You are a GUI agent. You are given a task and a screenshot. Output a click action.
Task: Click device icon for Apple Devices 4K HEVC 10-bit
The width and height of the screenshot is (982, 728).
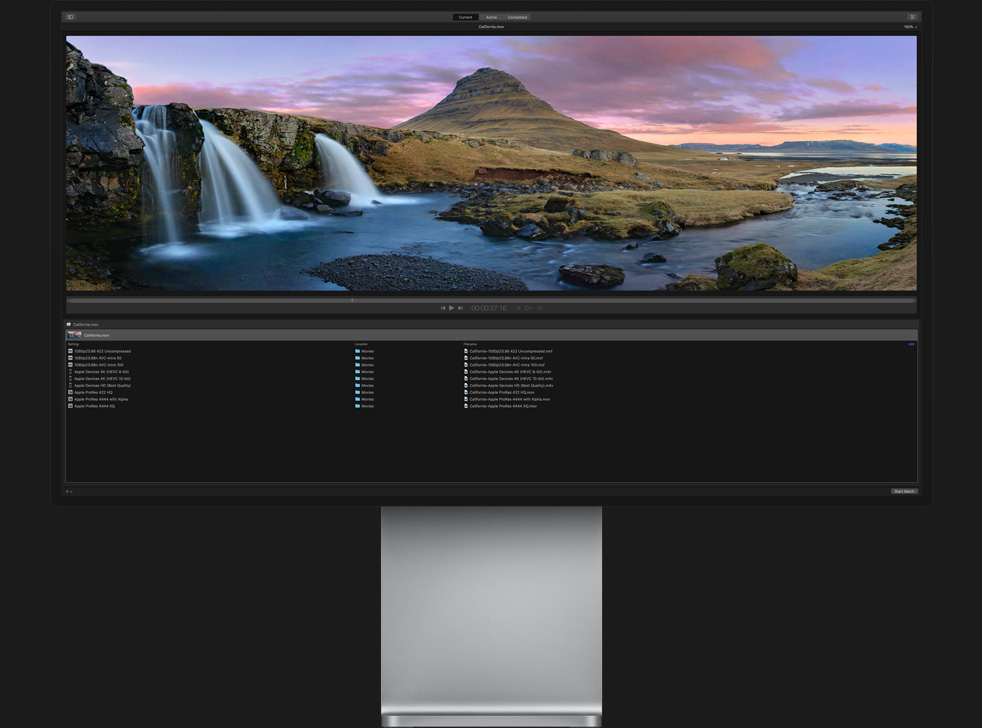(70, 378)
